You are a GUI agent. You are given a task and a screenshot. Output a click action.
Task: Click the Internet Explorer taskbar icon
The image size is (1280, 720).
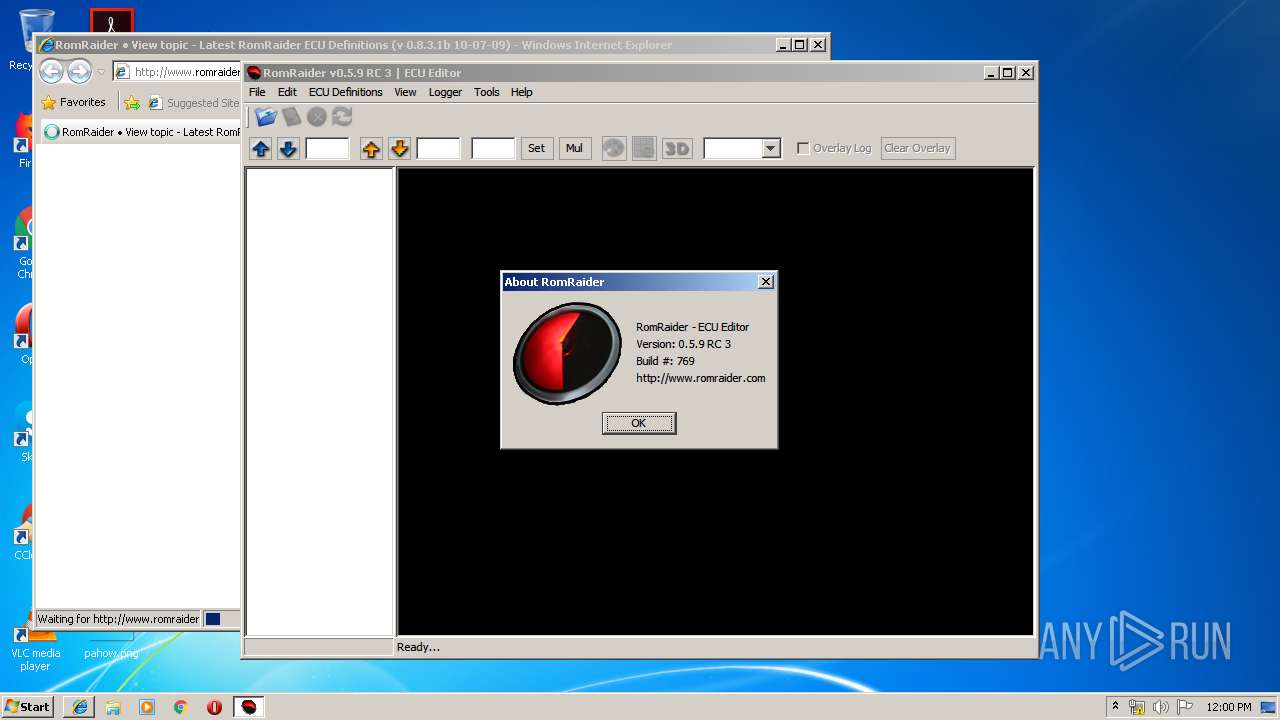click(x=80, y=707)
